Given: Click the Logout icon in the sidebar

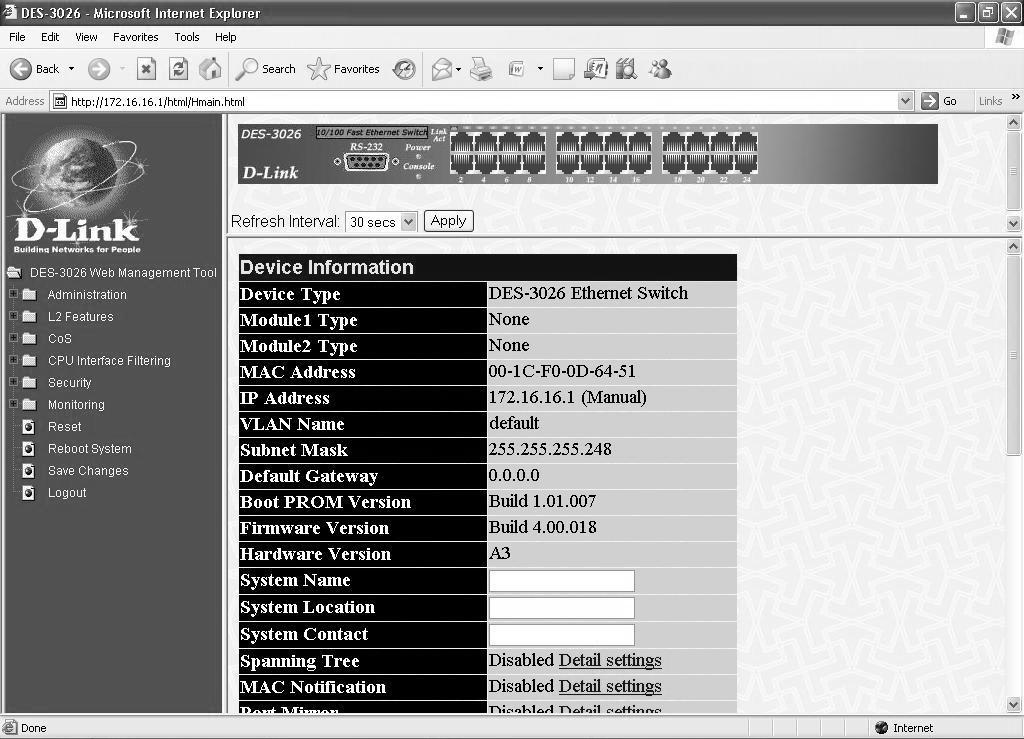Looking at the screenshot, I should (x=28, y=493).
